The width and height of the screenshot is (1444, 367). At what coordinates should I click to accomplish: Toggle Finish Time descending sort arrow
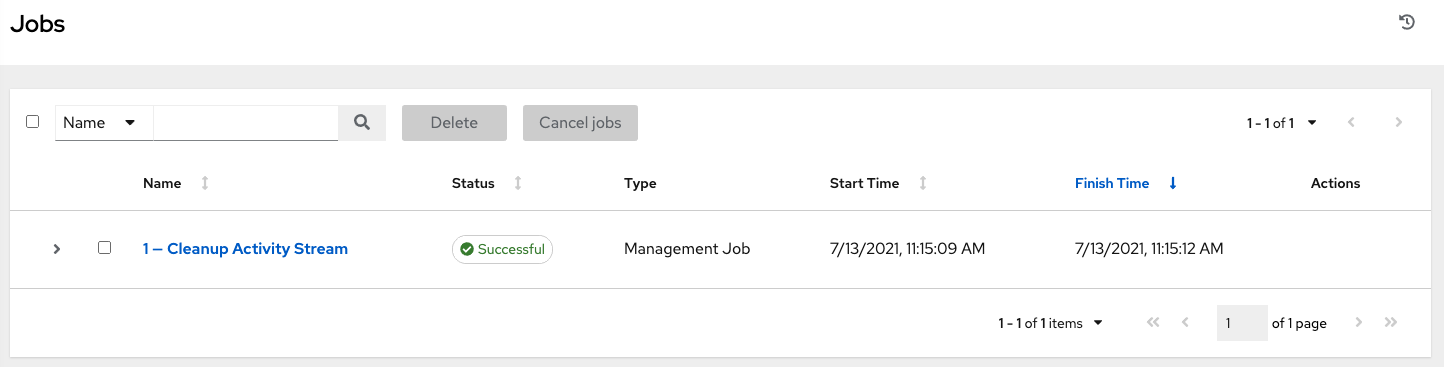(1173, 183)
